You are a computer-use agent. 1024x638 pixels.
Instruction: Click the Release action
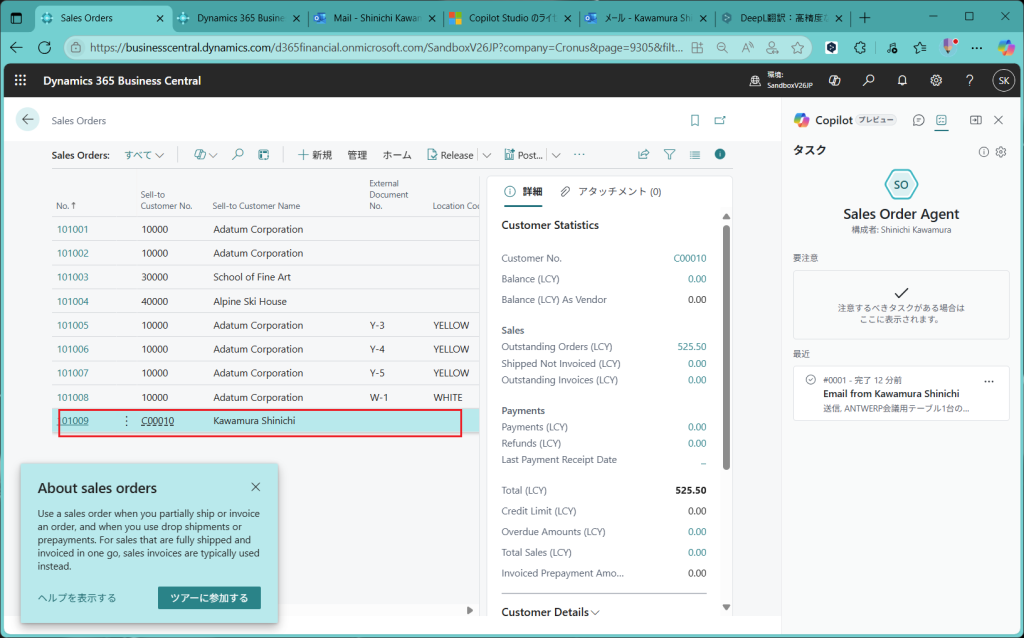coord(451,155)
